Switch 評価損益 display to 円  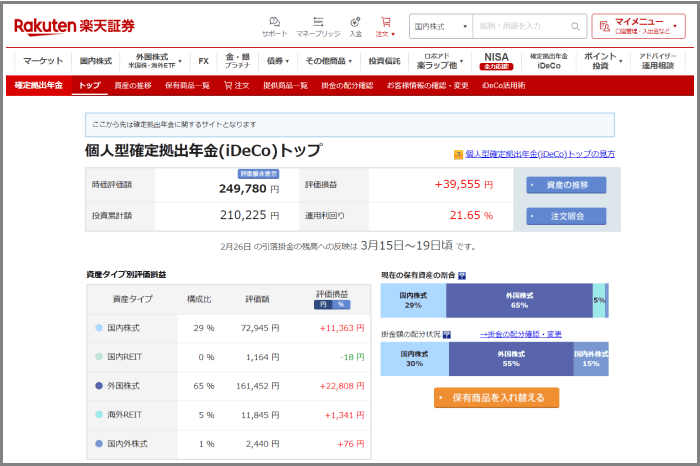point(323,305)
